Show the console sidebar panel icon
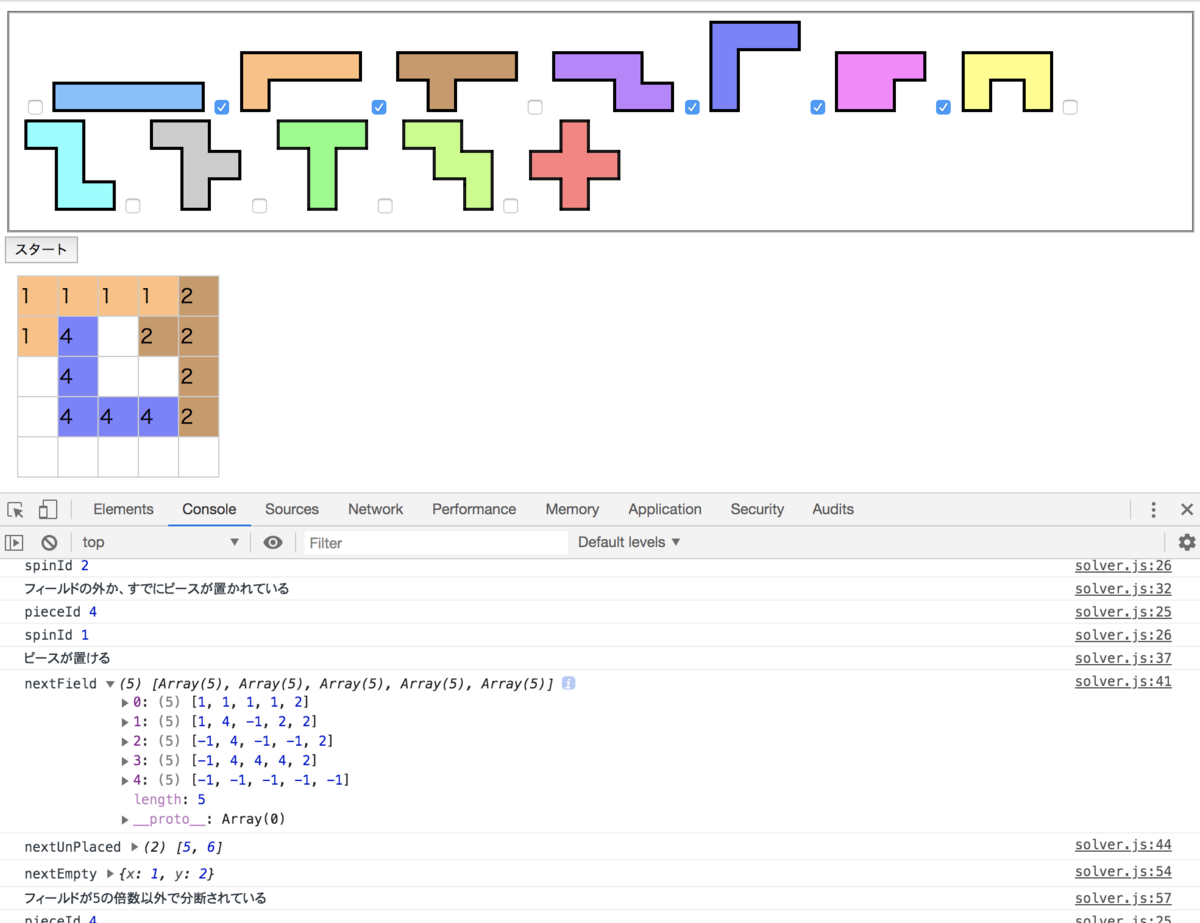Image resolution: width=1200 pixels, height=923 pixels. pos(14,542)
